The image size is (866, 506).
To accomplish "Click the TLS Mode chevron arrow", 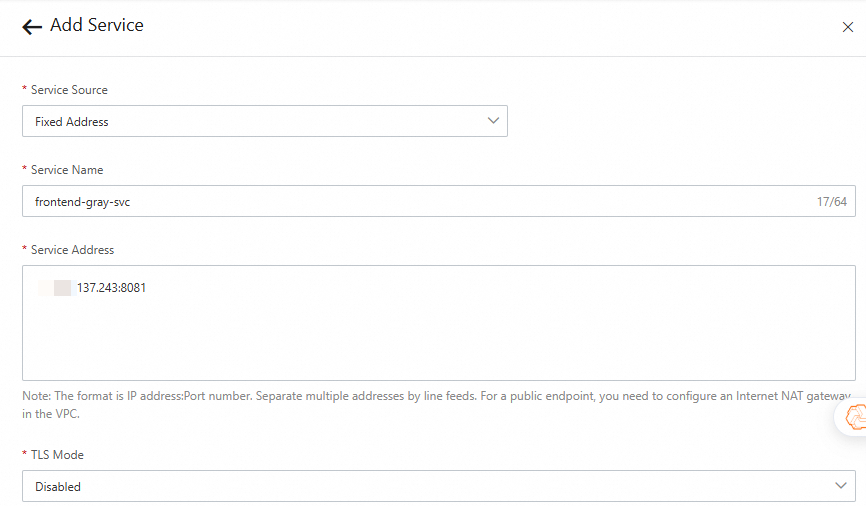I will (841, 486).
